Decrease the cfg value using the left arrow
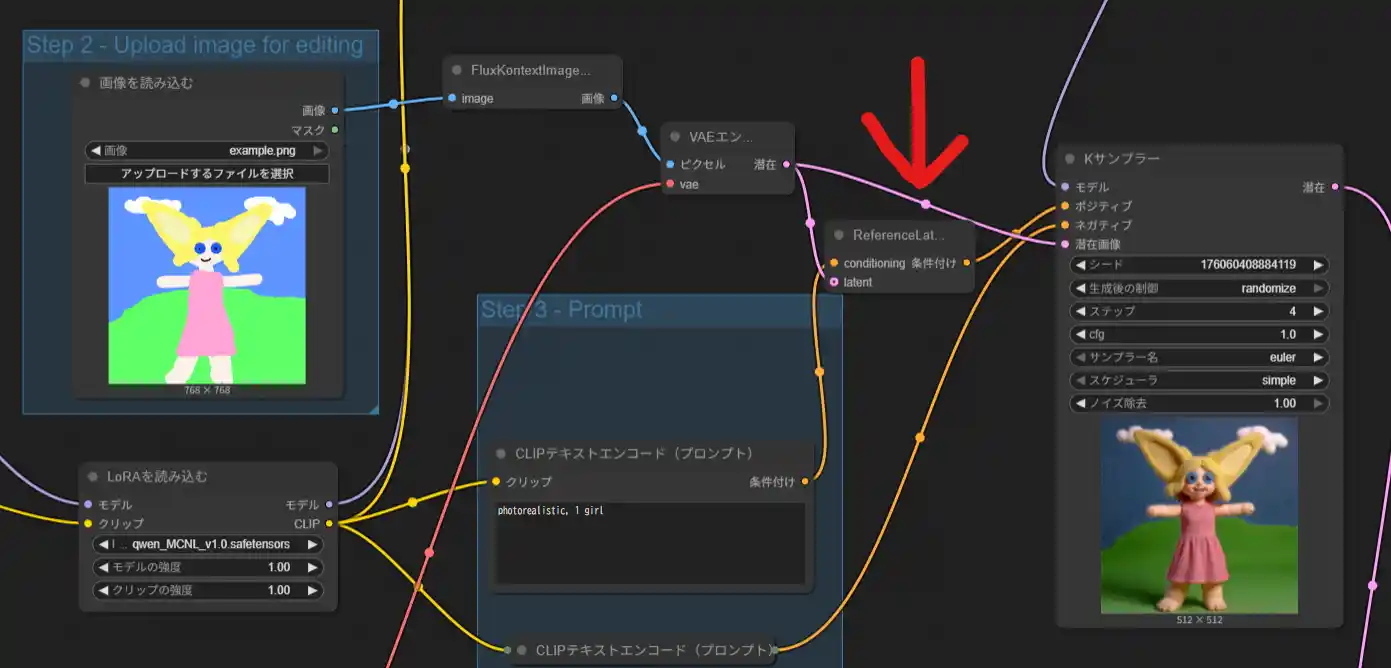The image size is (1391, 668). click(x=1080, y=334)
